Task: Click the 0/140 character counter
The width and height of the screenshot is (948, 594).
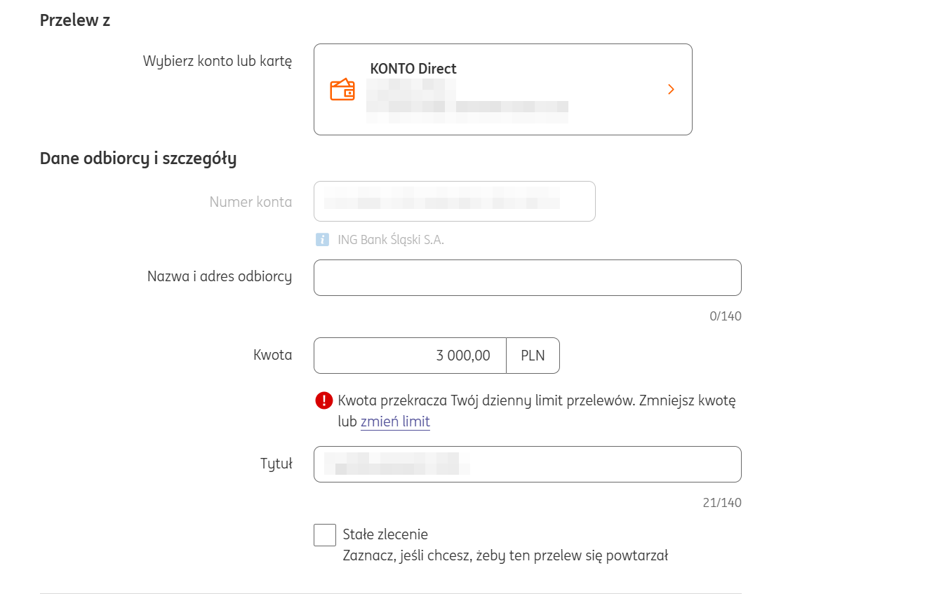Action: coord(726,316)
